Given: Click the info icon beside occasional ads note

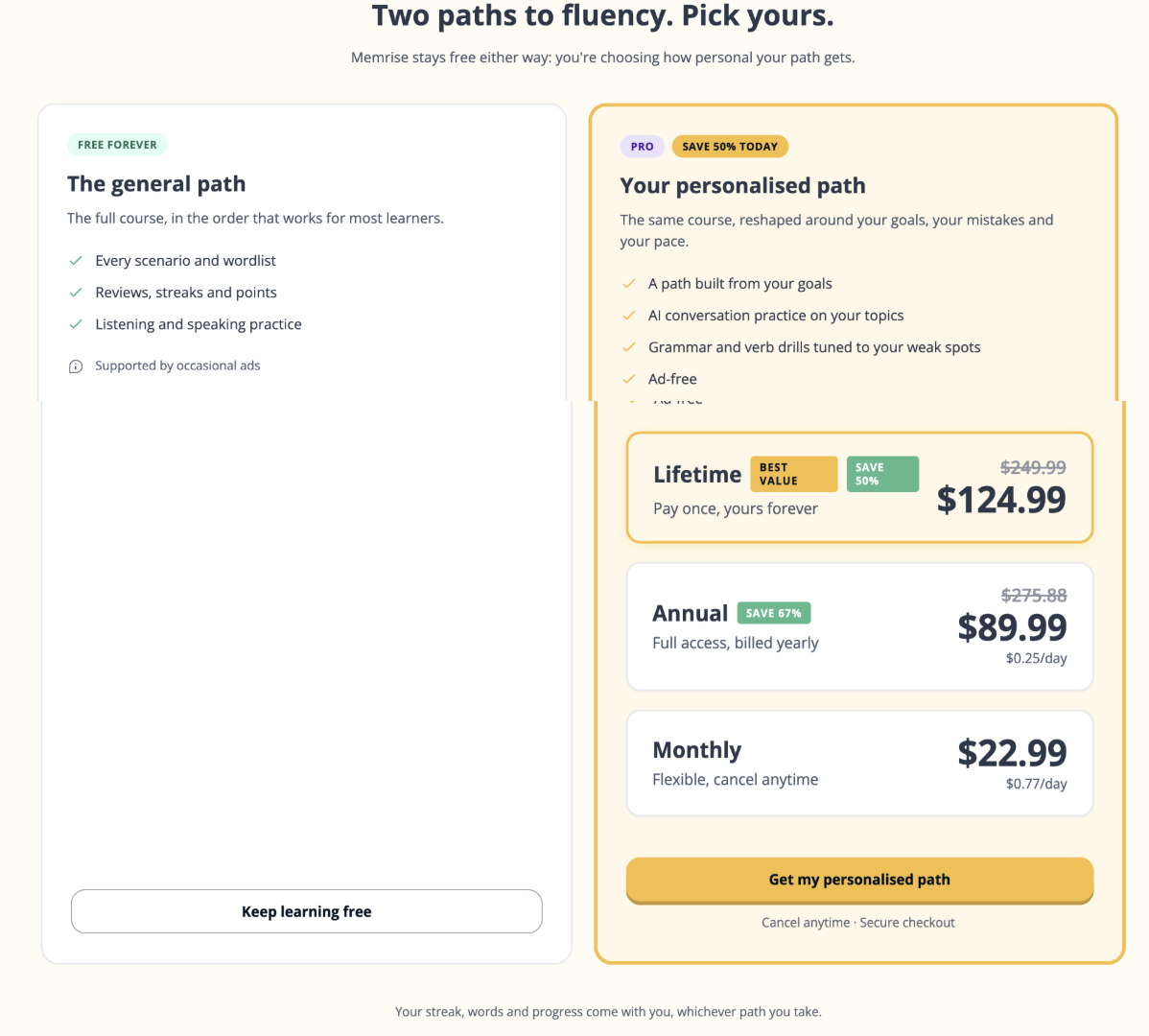Looking at the screenshot, I should 76,366.
